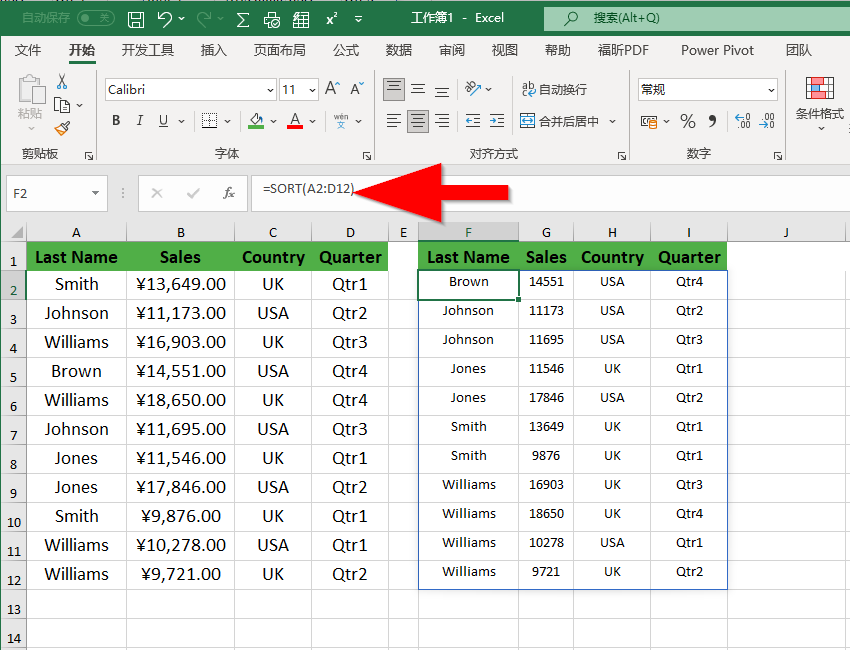Apply the green fill color bucket

point(256,121)
